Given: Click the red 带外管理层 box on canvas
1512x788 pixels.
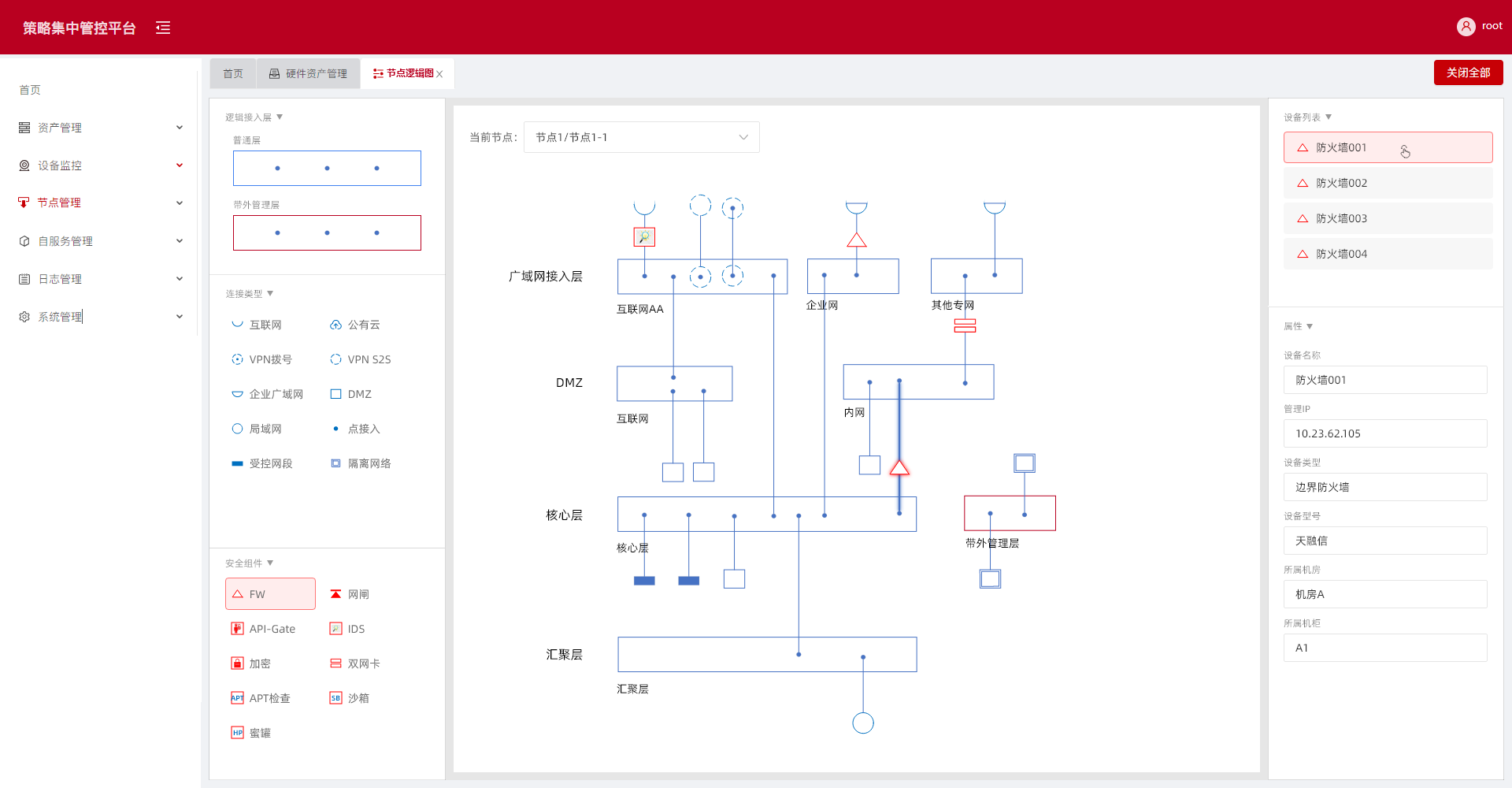Looking at the screenshot, I should [1010, 513].
